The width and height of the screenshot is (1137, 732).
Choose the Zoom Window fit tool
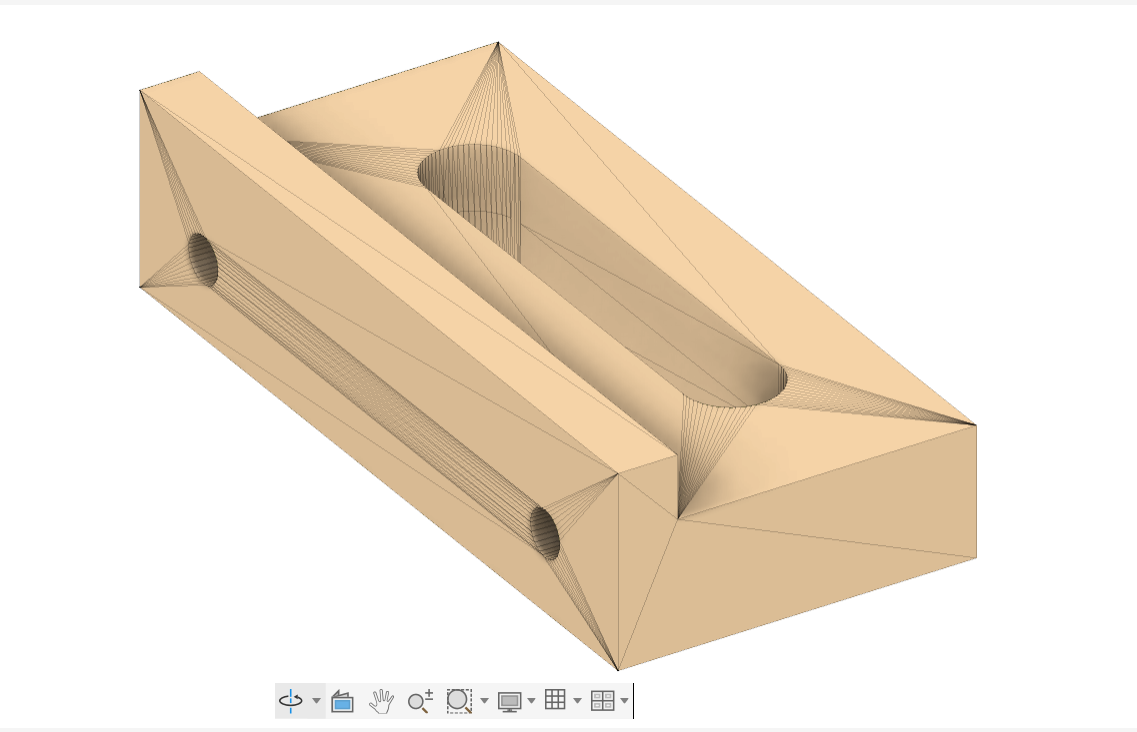(459, 701)
